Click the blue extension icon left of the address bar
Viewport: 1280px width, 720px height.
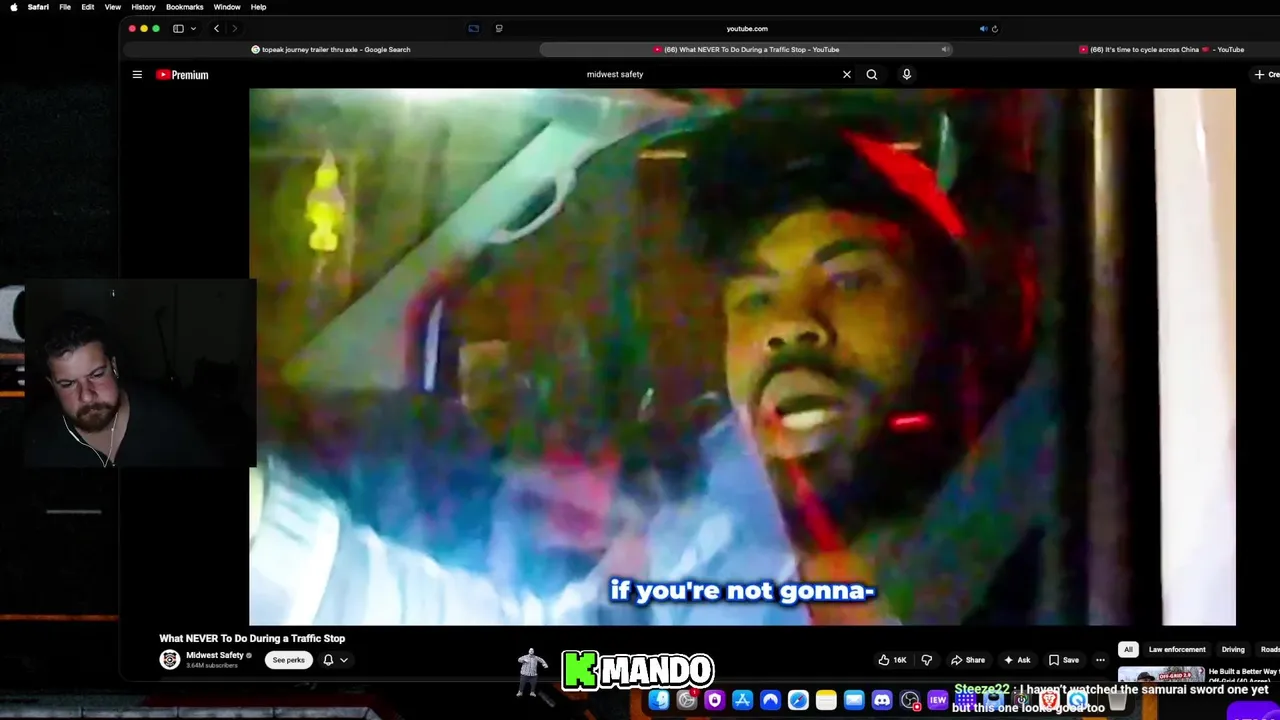474,29
